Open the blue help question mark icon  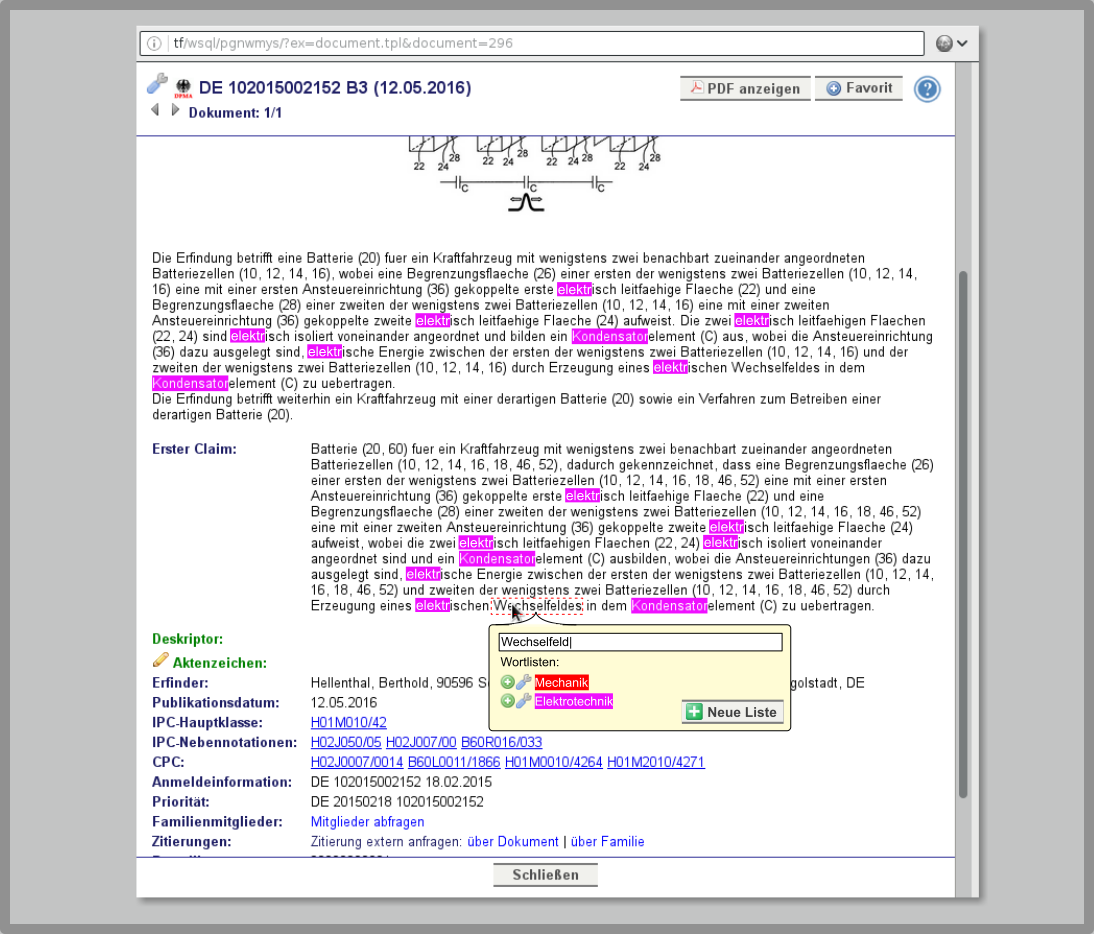[927, 89]
